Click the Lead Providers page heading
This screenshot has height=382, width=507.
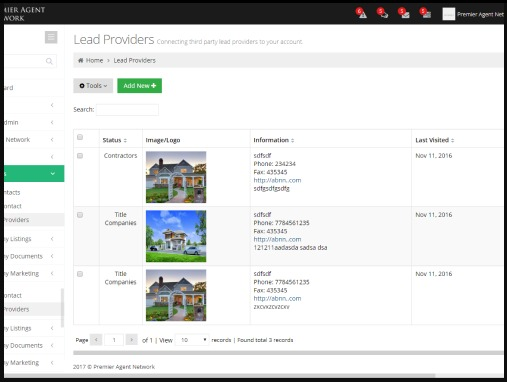(x=114, y=40)
